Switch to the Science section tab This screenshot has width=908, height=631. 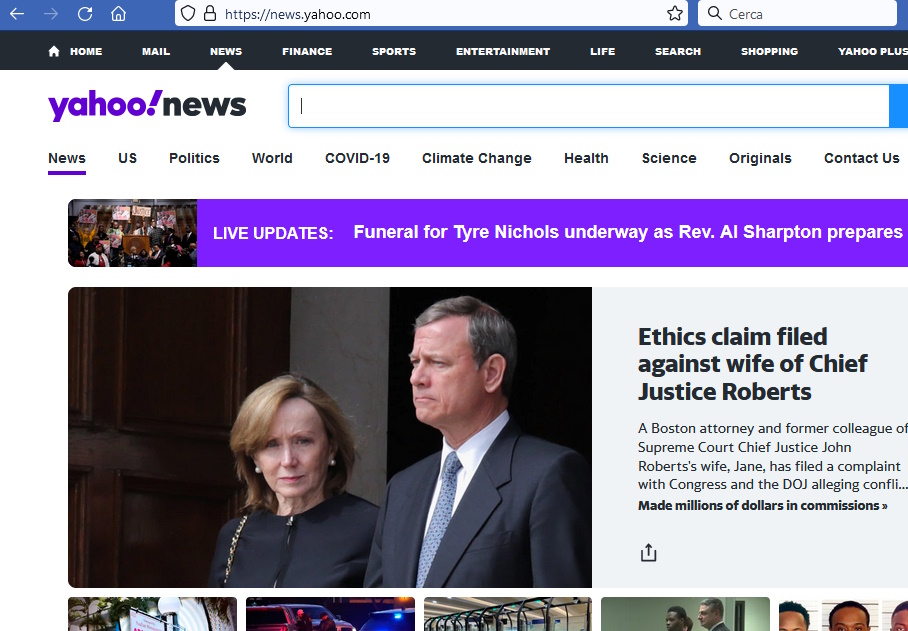pyautogui.click(x=669, y=158)
